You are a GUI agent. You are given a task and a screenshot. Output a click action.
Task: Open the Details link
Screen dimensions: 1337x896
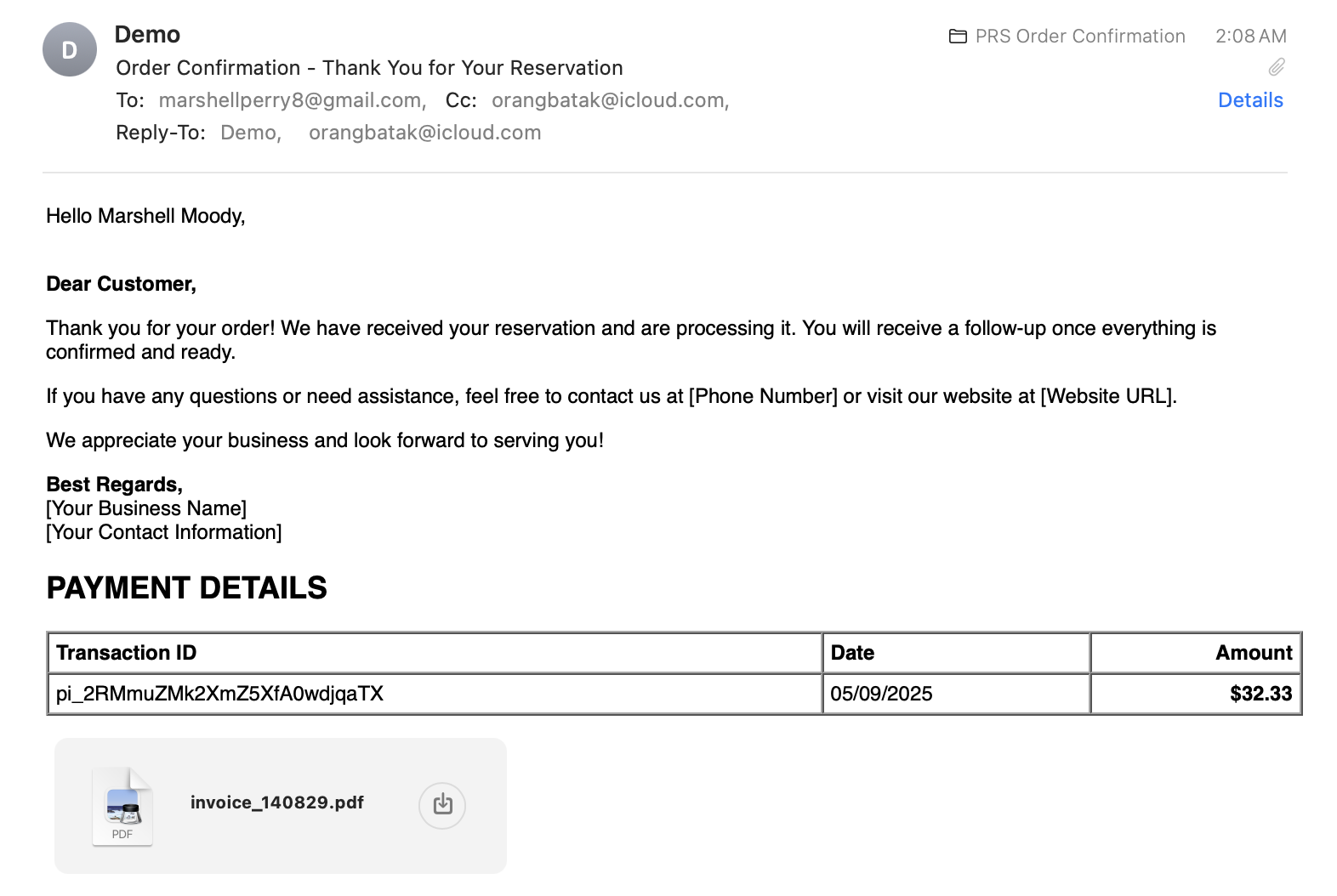pos(1250,100)
